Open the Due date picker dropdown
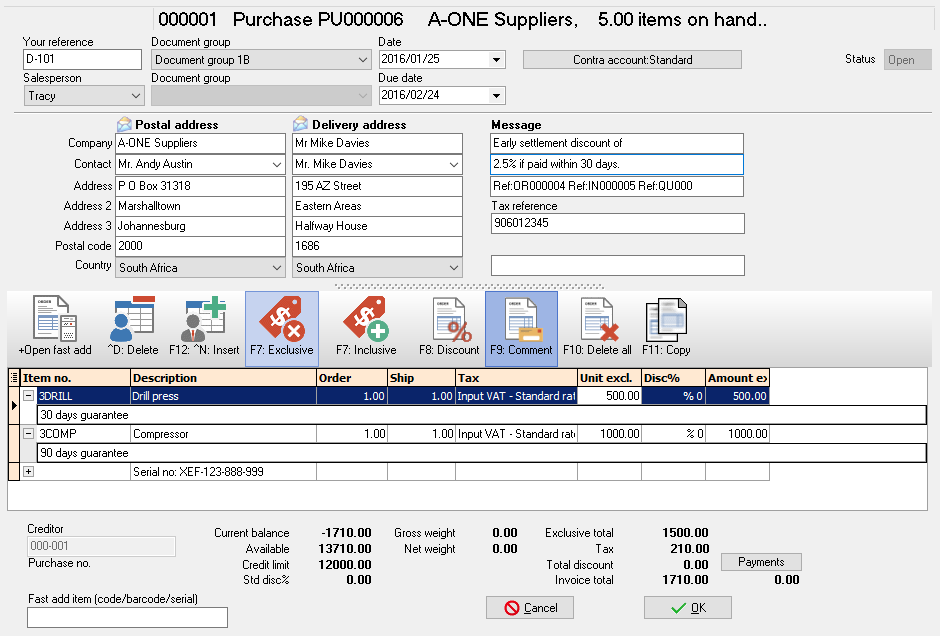The image size is (940, 636). tap(496, 96)
